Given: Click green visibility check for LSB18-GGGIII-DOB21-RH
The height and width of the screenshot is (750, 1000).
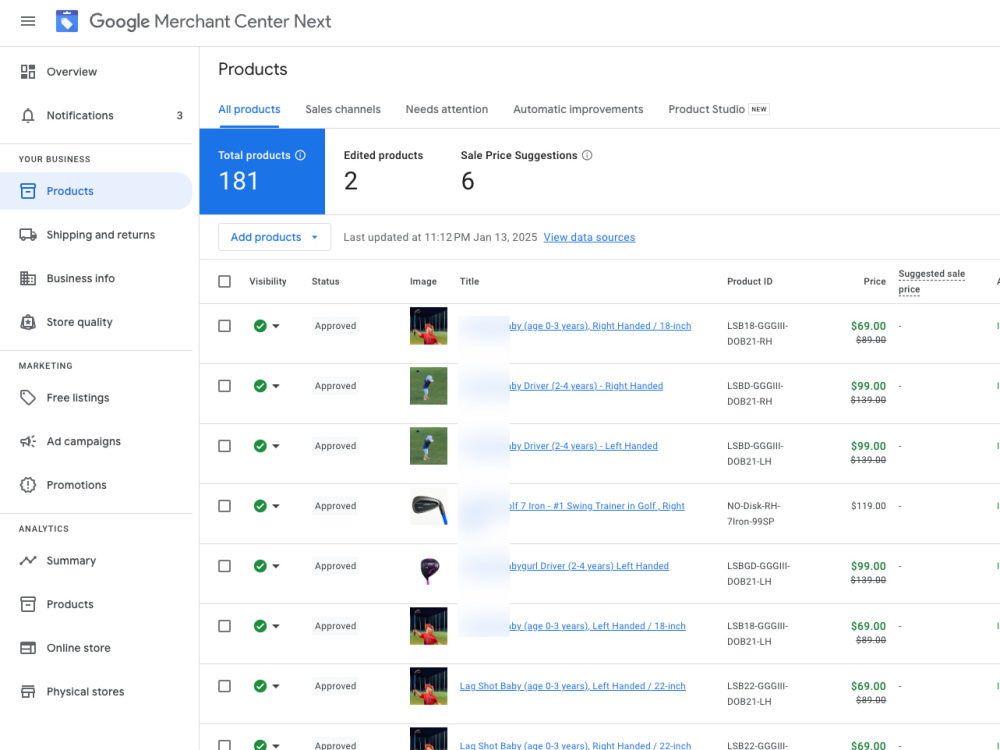Looking at the screenshot, I should (260, 326).
